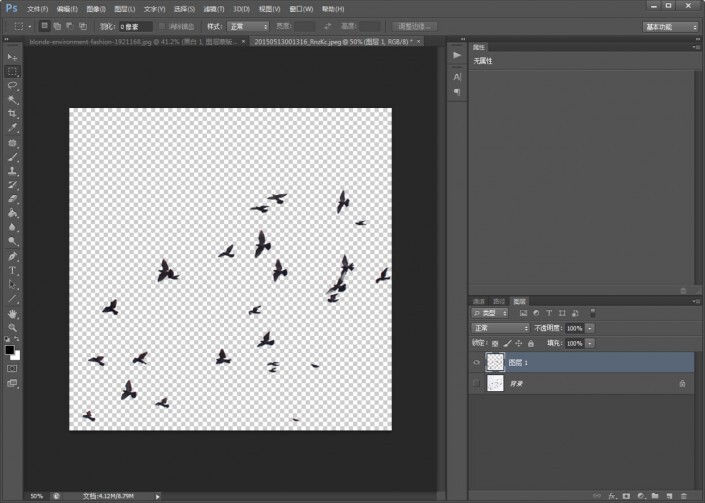The width and height of the screenshot is (705, 503).
Task: Open the layer blend mode dropdown 正常
Action: pyautogui.click(x=501, y=328)
